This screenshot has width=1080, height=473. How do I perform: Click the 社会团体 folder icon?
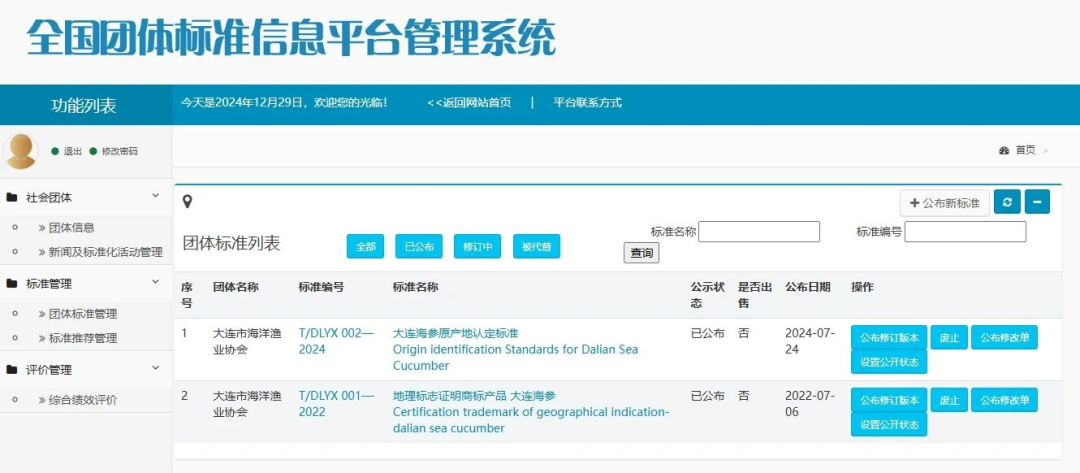12,197
